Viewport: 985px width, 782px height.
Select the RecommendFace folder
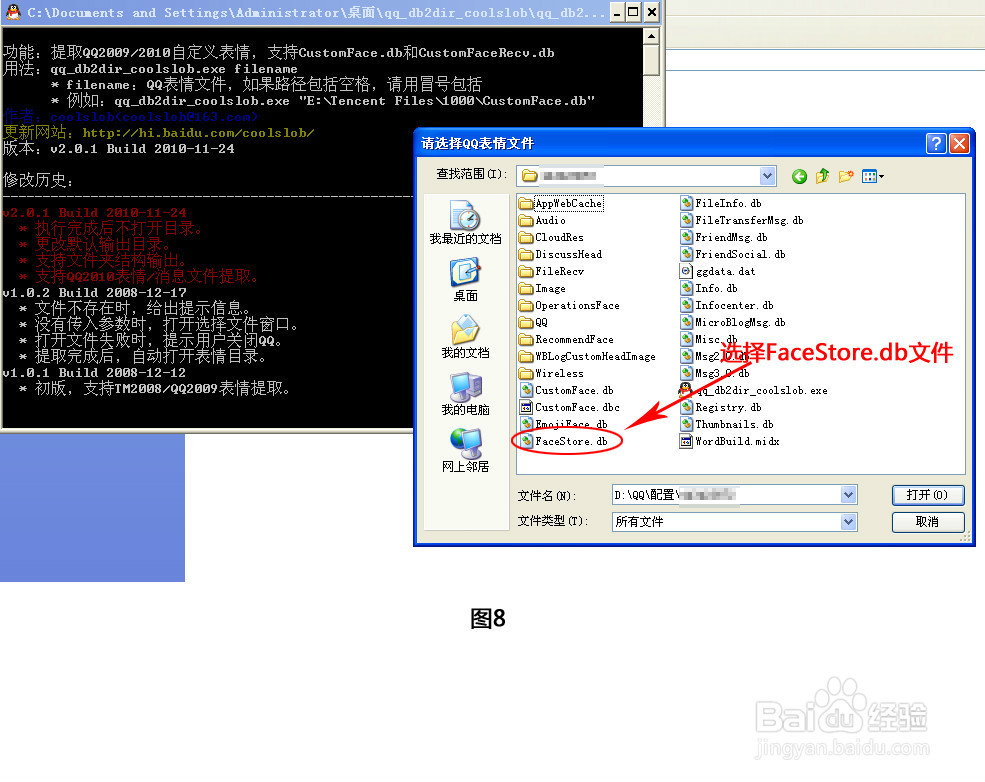567,339
